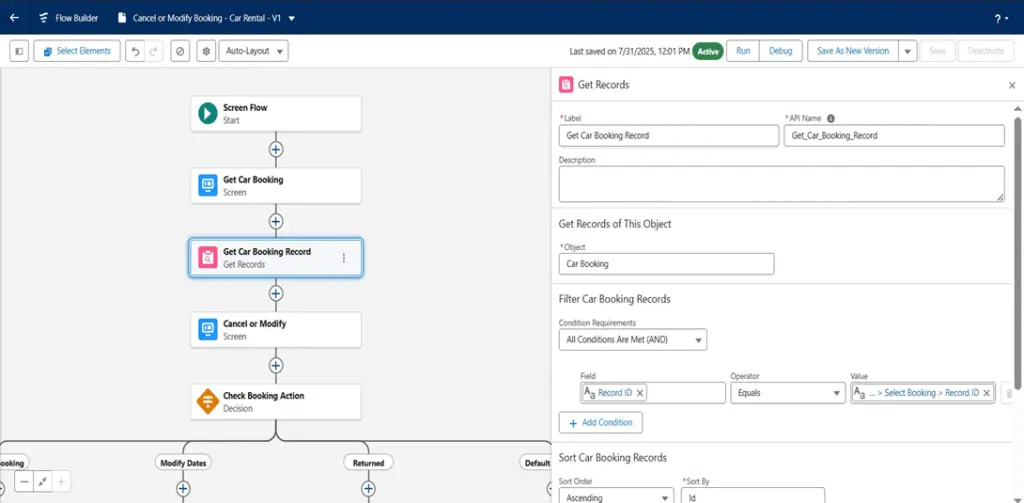
Task: Open the Operator Equals dropdown
Action: point(788,393)
